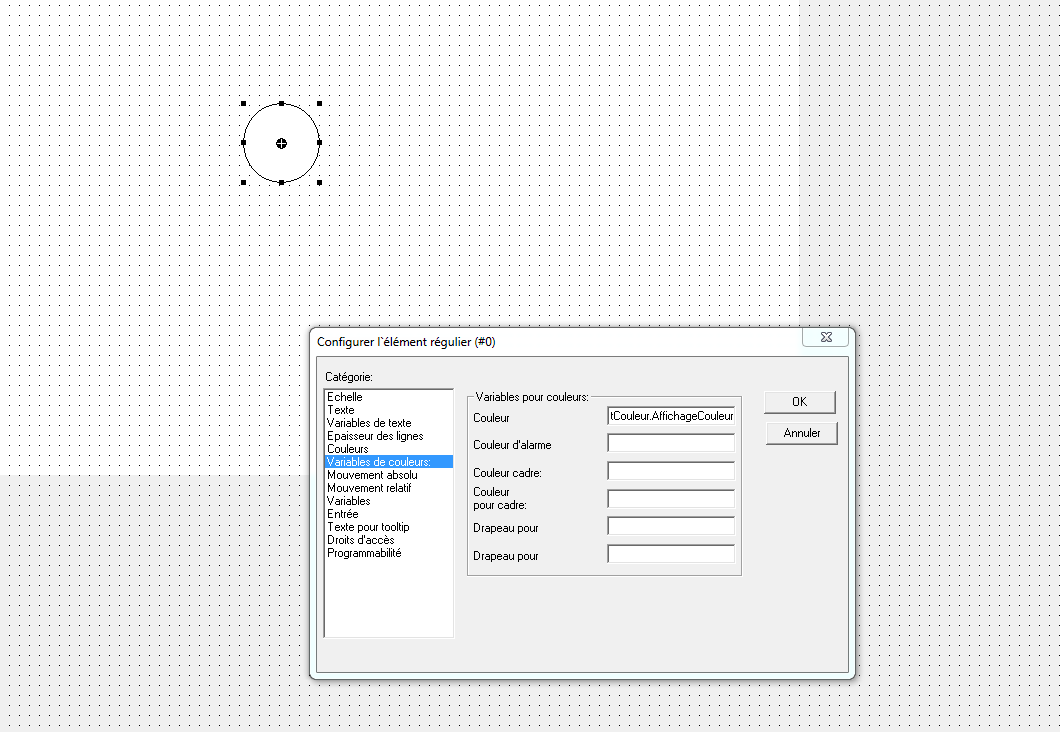Click the Couleur cadre: input field
The width and height of the screenshot is (1060, 732).
[x=671, y=471]
